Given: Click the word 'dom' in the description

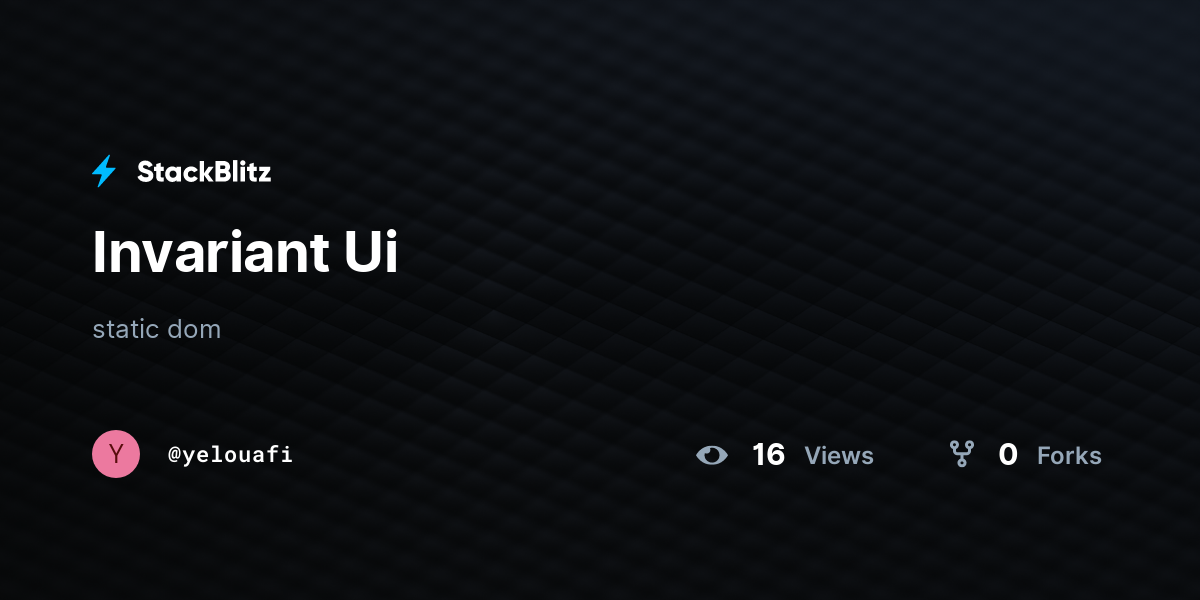Looking at the screenshot, I should pos(195,329).
